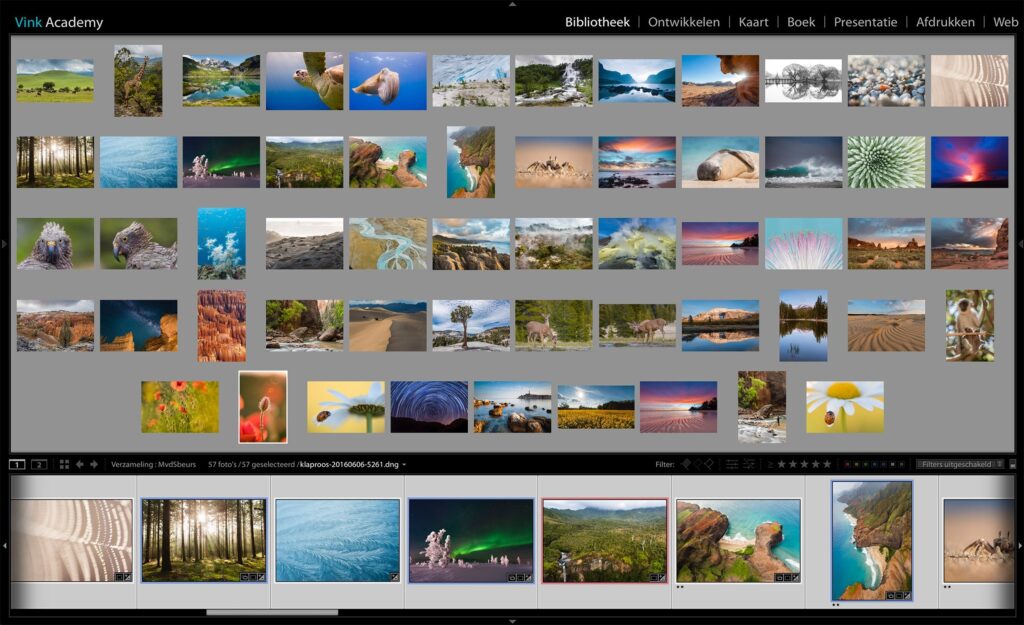Click the fifth rating star in the filter bar
Screen dimensions: 1024x625
click(x=828, y=464)
